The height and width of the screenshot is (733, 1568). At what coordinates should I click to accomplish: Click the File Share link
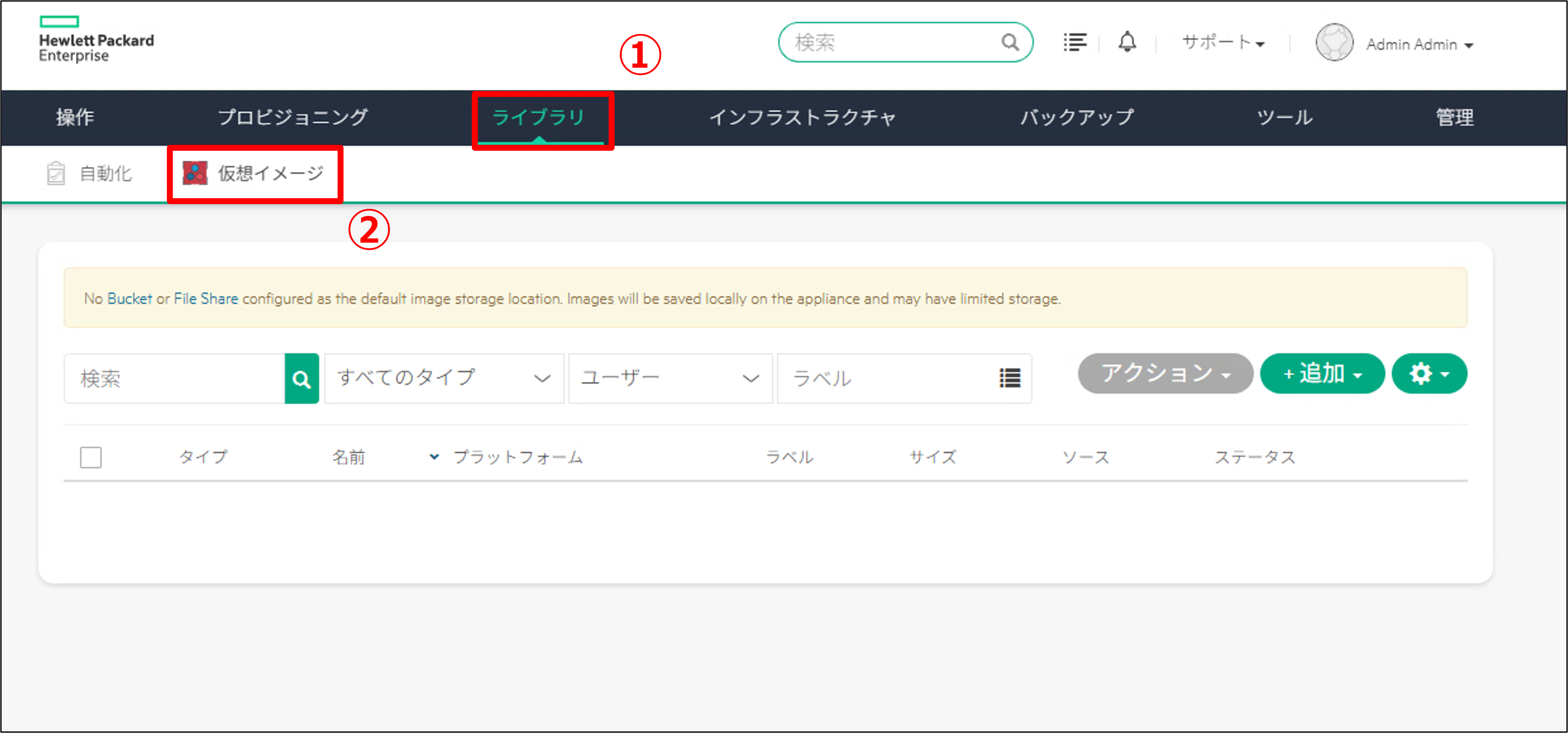pos(206,299)
